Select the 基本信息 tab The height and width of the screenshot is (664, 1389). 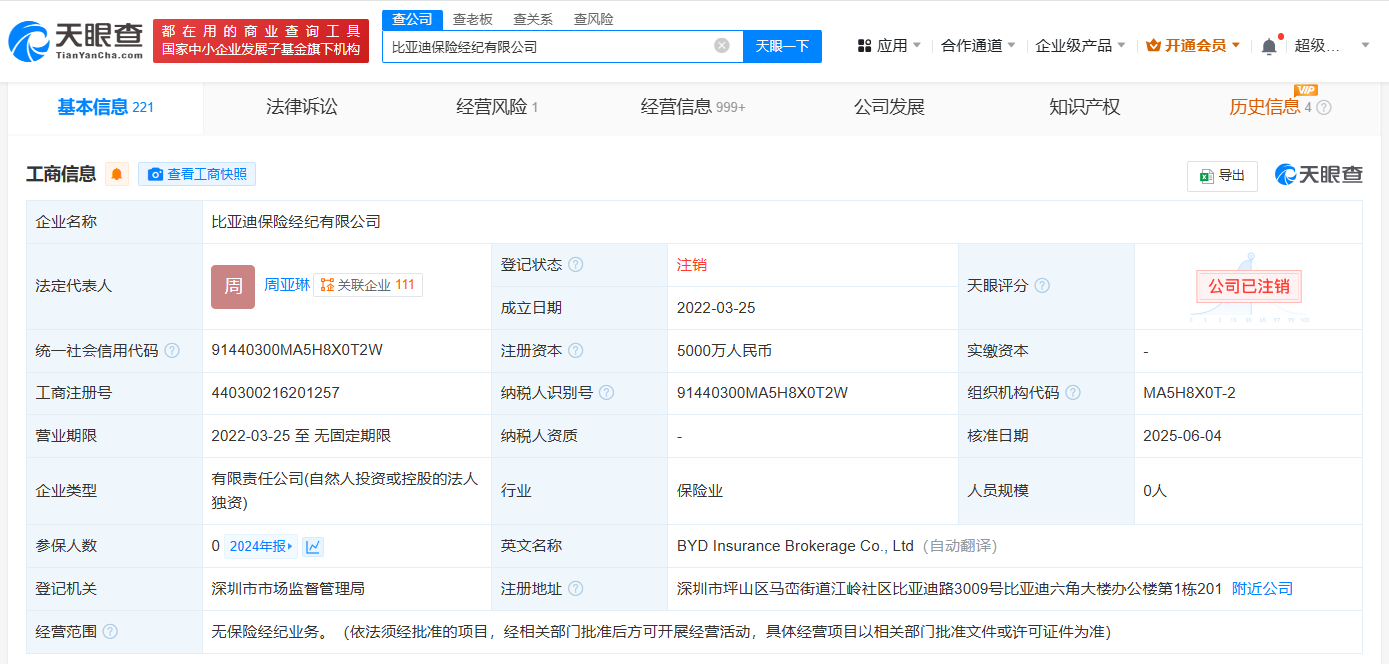tap(105, 108)
